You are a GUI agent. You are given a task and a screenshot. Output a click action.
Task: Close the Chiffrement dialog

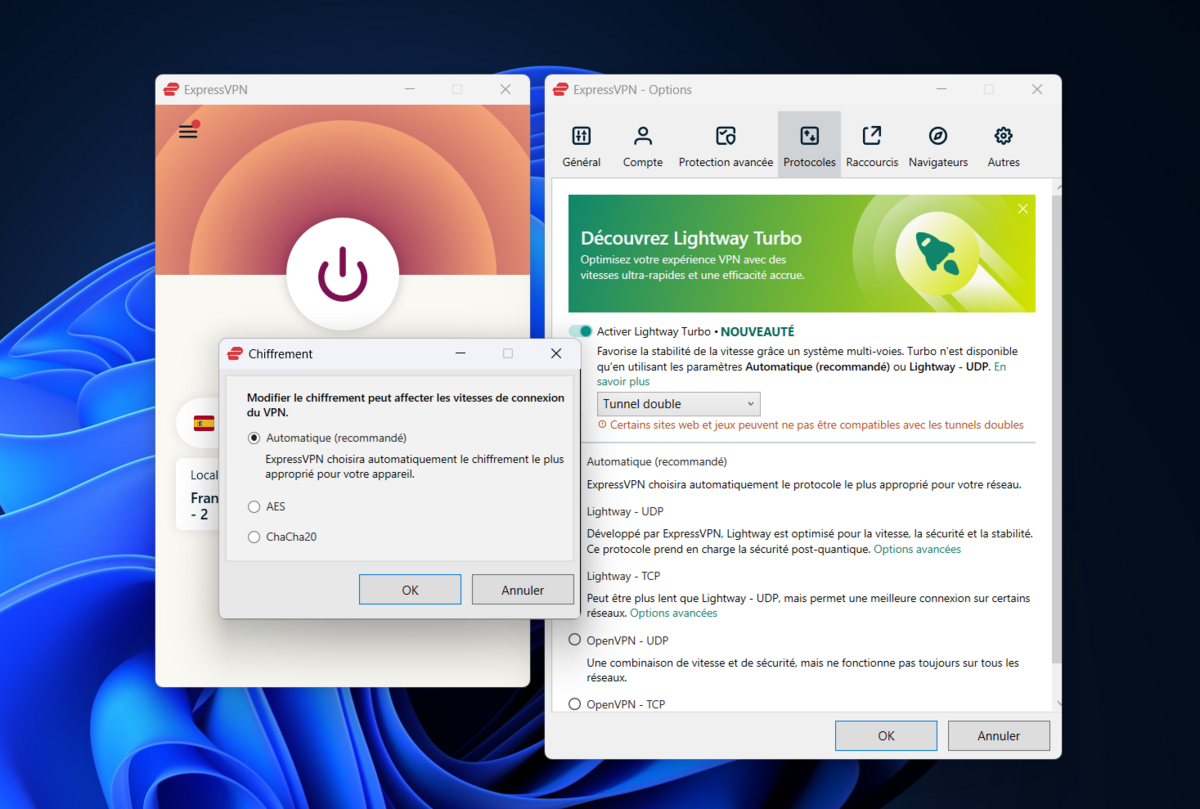tap(557, 353)
